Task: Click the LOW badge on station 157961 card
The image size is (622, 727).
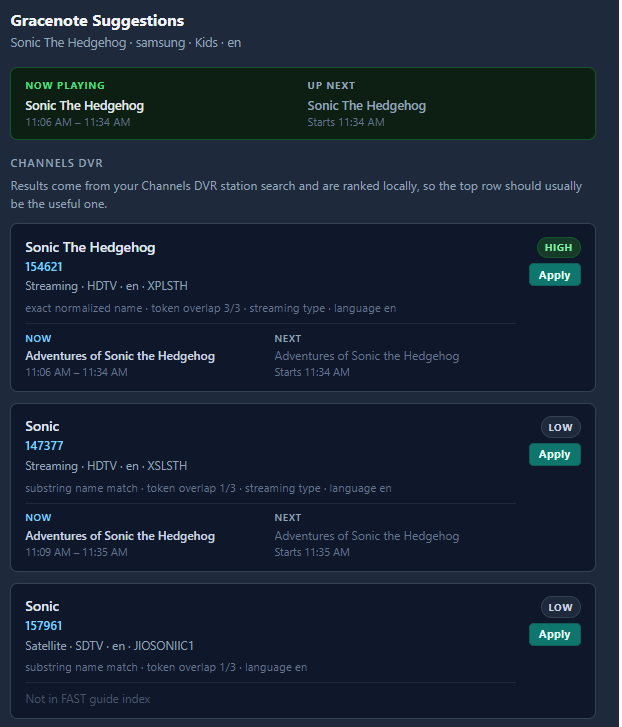Action: coord(560,608)
